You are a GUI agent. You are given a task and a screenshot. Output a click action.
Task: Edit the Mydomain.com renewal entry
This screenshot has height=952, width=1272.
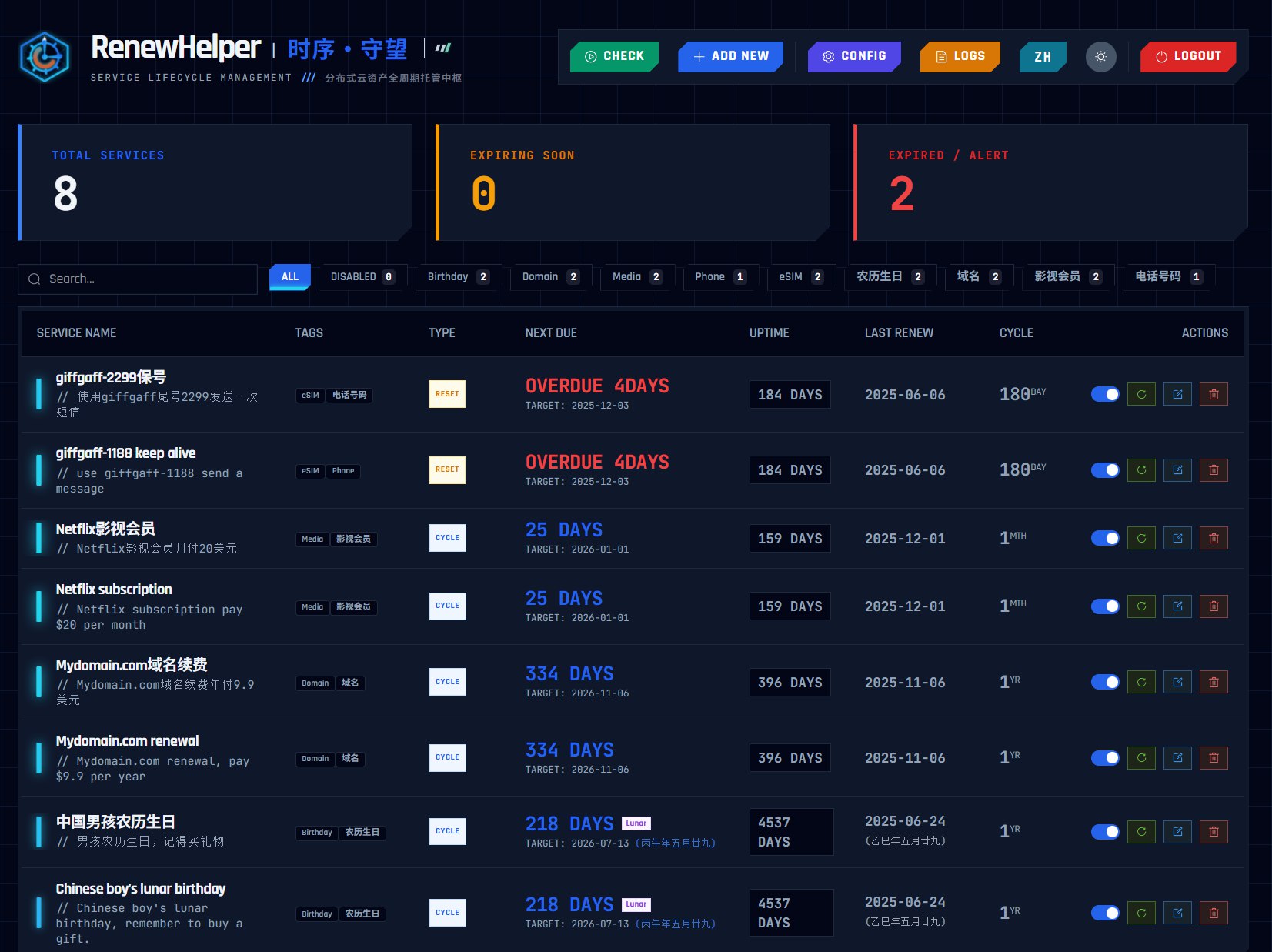[x=1177, y=758]
